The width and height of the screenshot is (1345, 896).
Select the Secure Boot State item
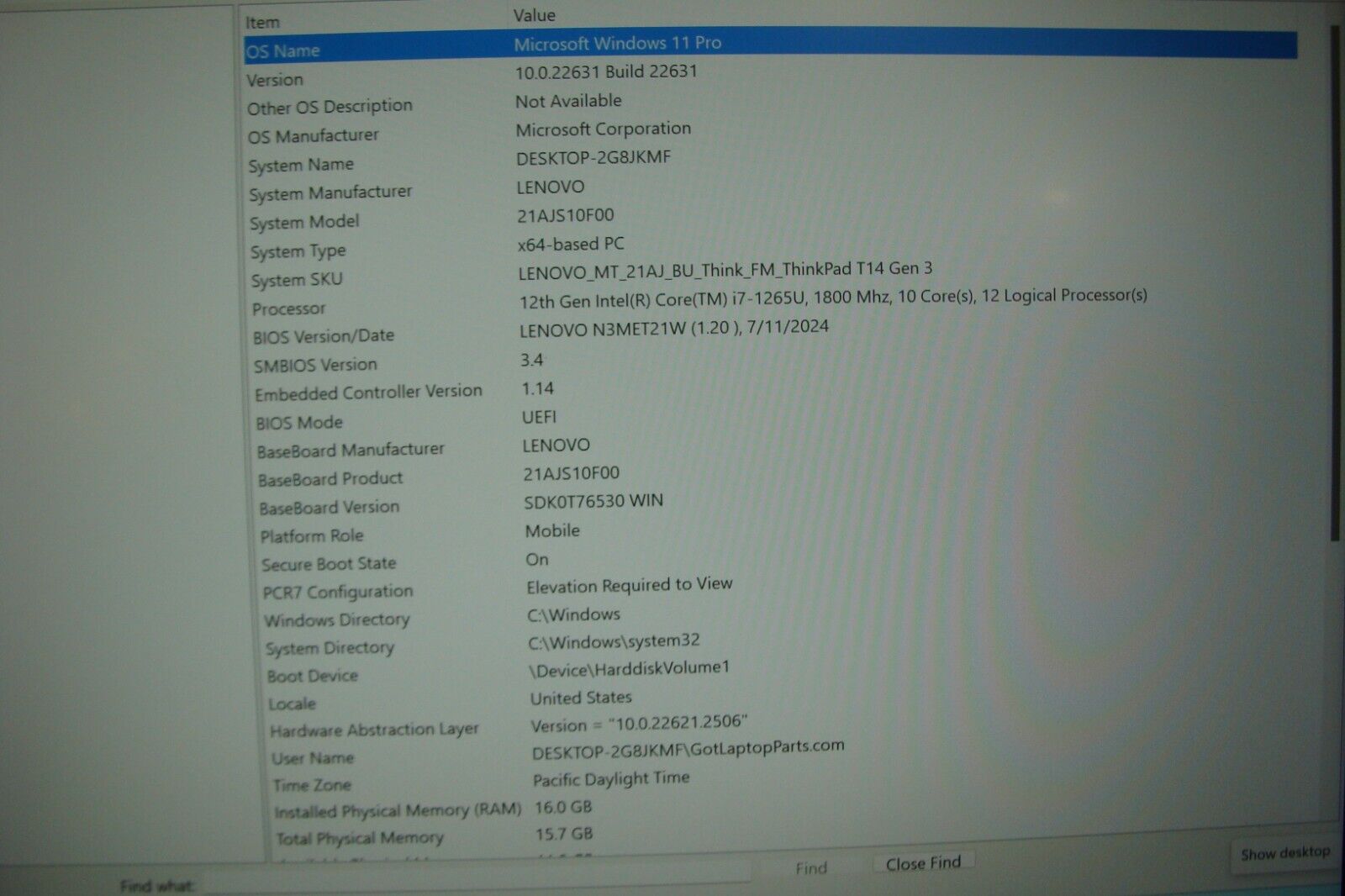coord(329,564)
